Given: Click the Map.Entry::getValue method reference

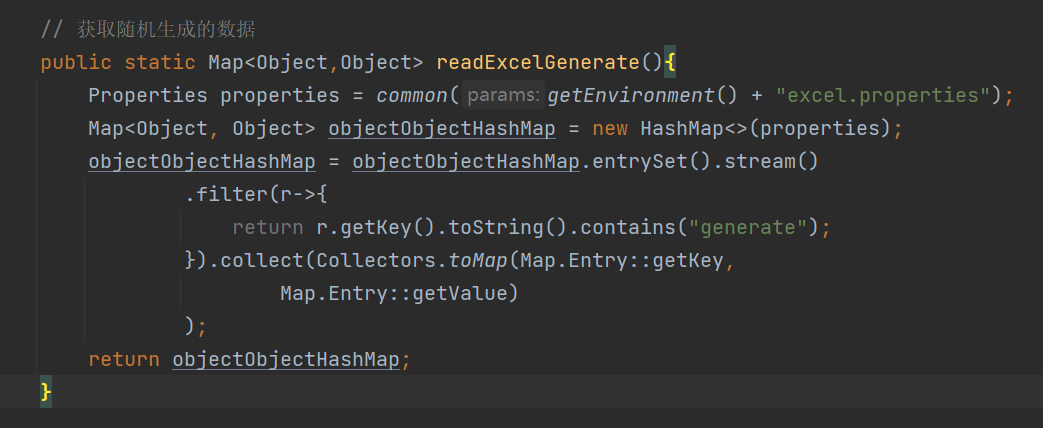Looking at the screenshot, I should tap(400, 293).
